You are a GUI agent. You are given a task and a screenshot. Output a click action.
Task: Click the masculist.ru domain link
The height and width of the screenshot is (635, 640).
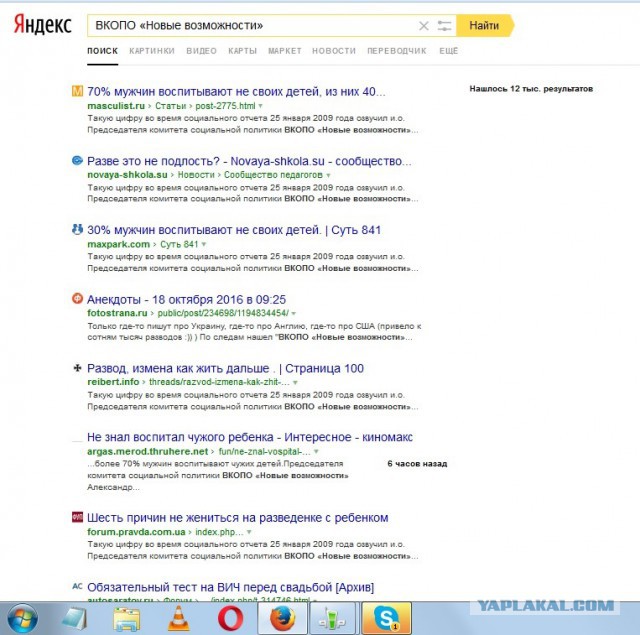(x=116, y=106)
